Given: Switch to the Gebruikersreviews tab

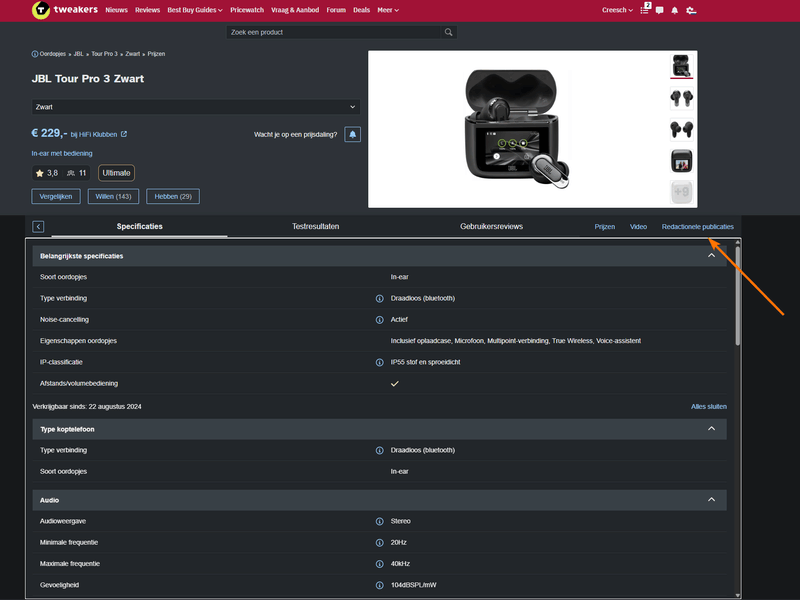Looking at the screenshot, I should [x=491, y=227].
